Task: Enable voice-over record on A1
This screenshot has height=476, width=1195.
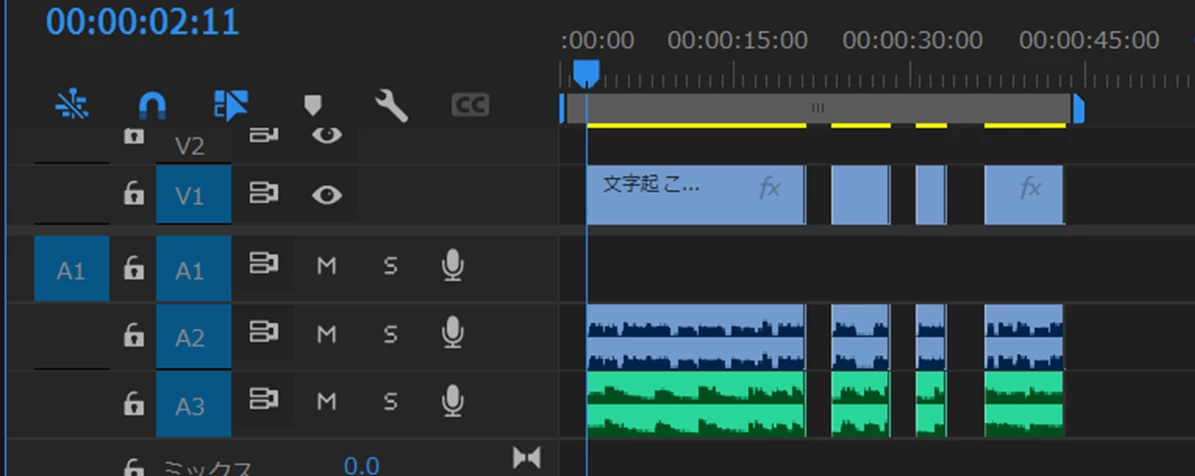Action: [453, 266]
